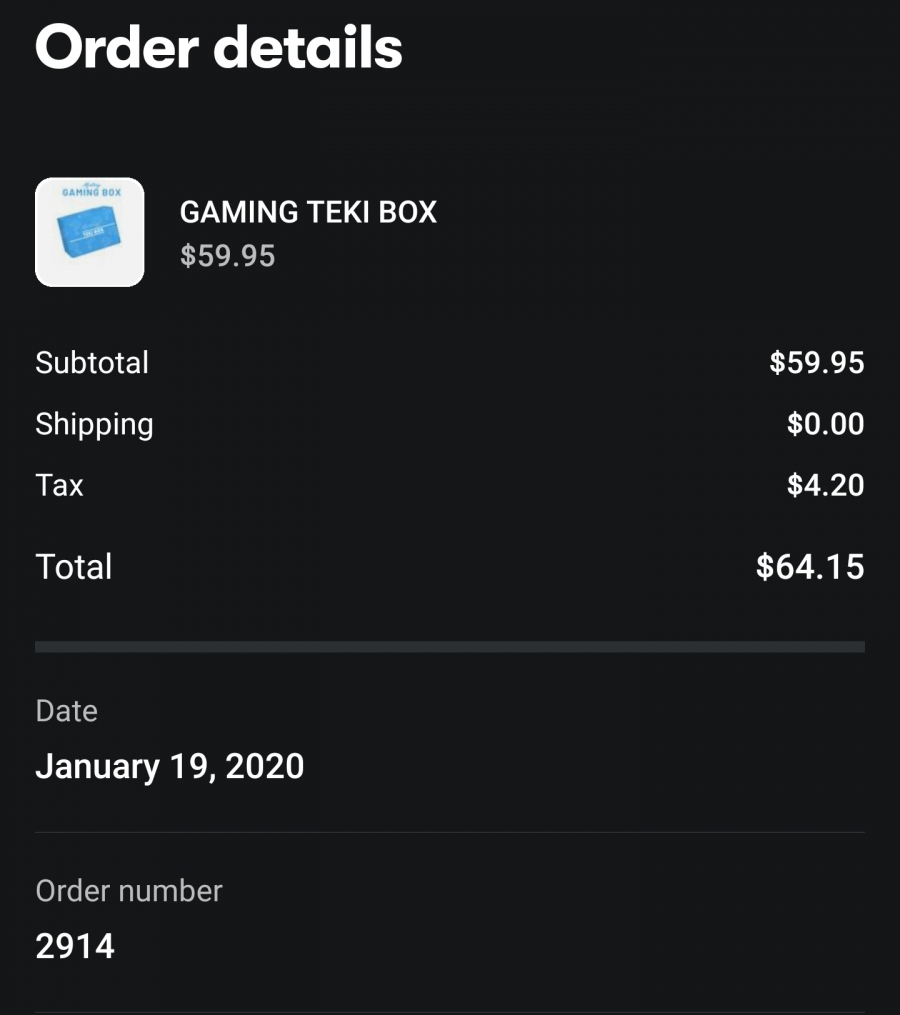Image resolution: width=900 pixels, height=1015 pixels.
Task: Select the Tax label
Action: point(60,485)
